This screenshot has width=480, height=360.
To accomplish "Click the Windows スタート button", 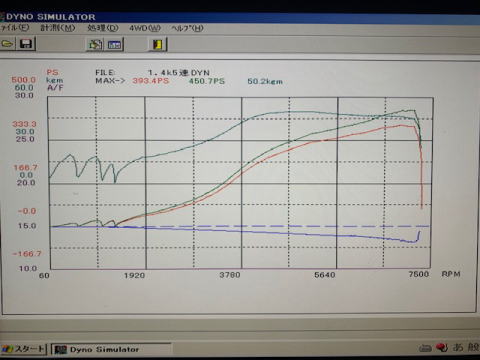I will (23, 349).
